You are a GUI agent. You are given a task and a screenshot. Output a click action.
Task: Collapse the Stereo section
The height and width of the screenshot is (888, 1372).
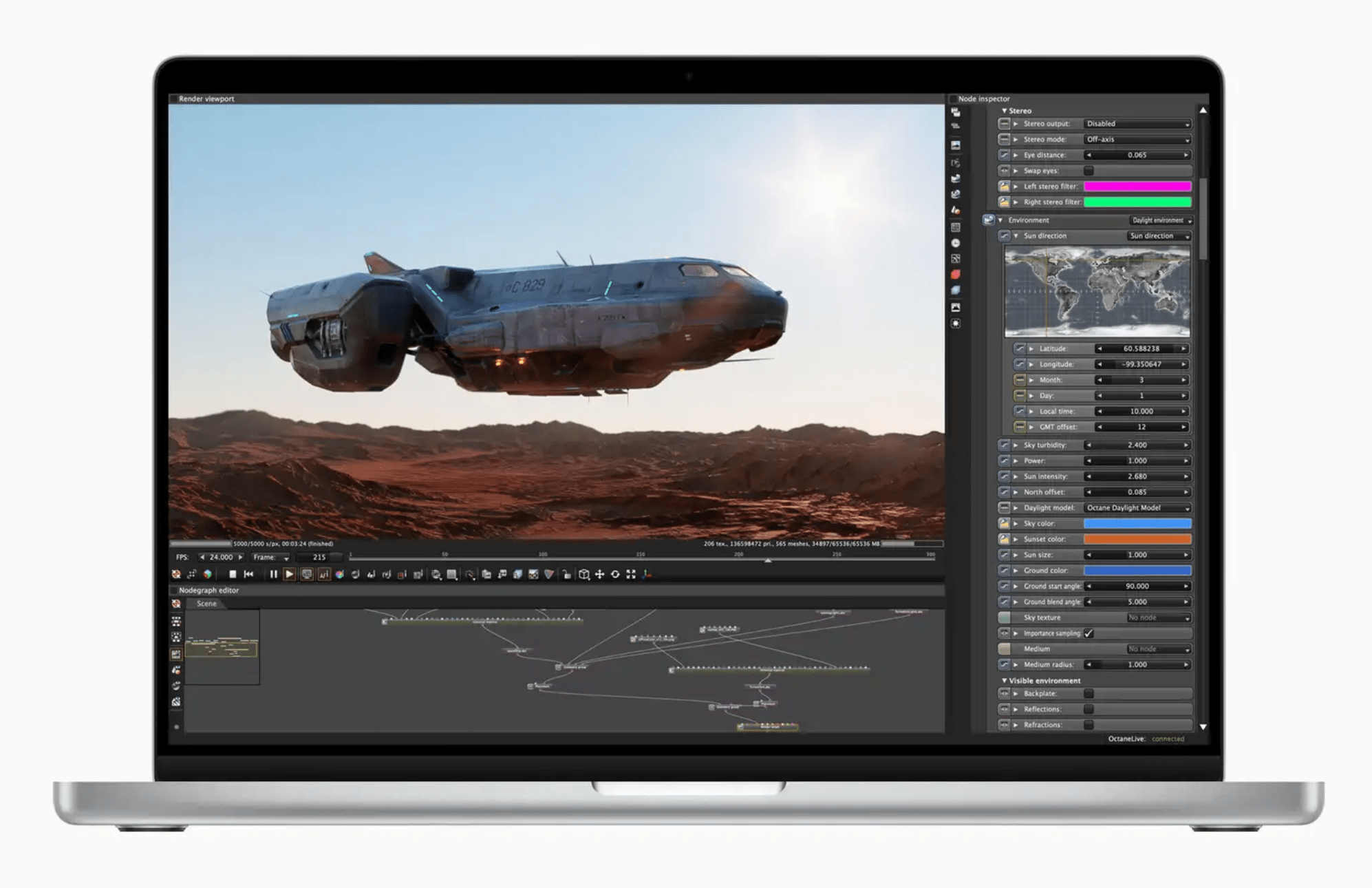coord(1004,111)
